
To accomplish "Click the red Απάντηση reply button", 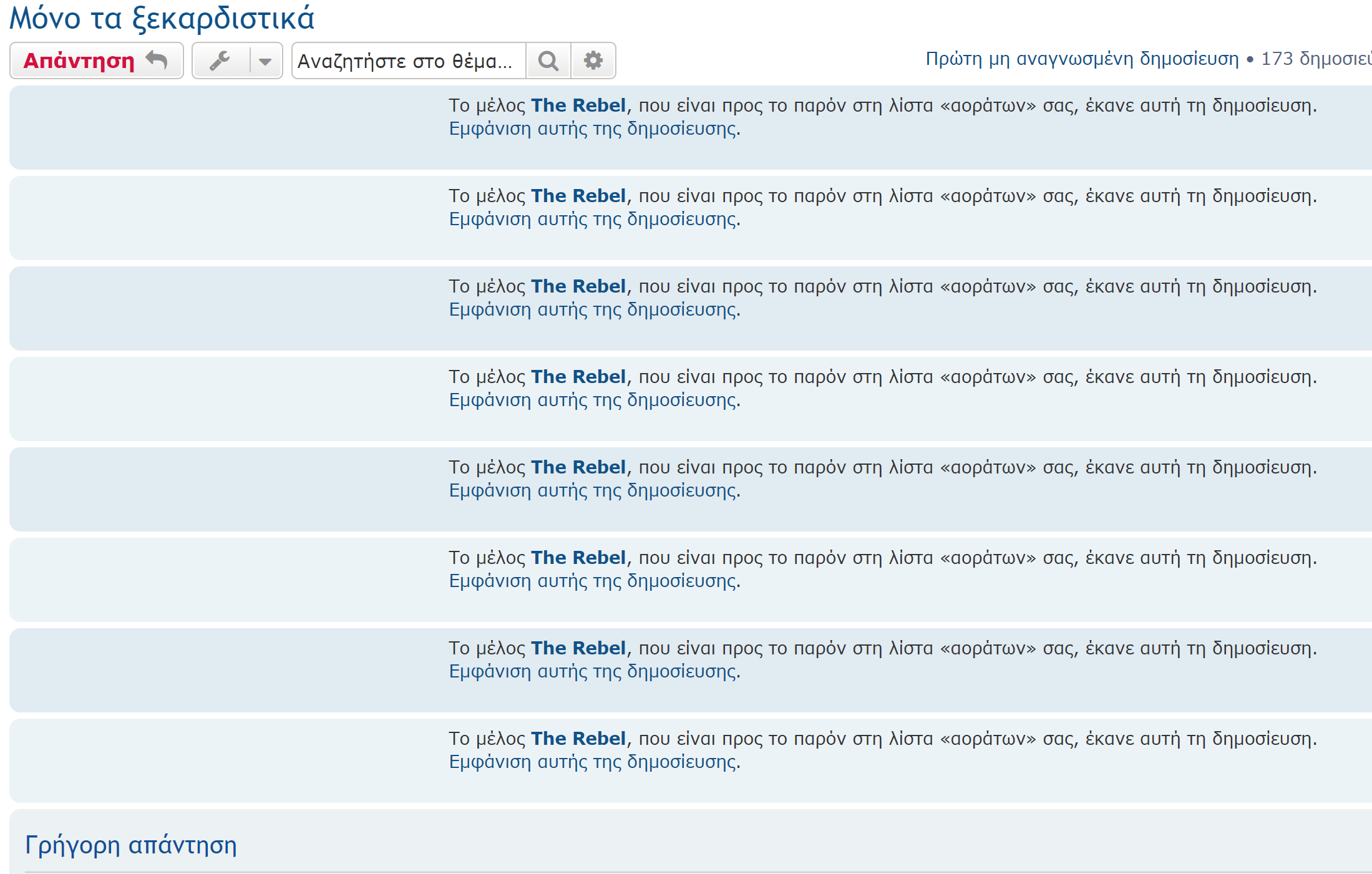I will point(96,61).
